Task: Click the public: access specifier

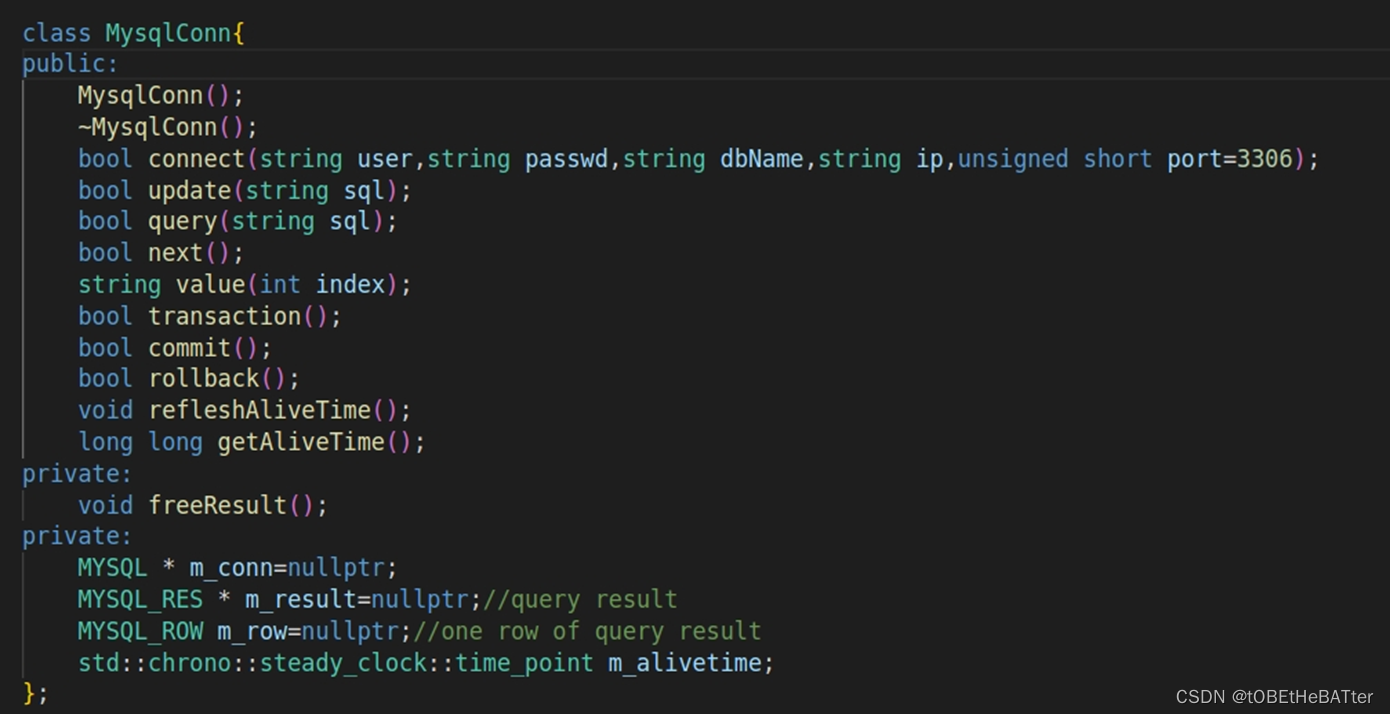Action: (70, 63)
